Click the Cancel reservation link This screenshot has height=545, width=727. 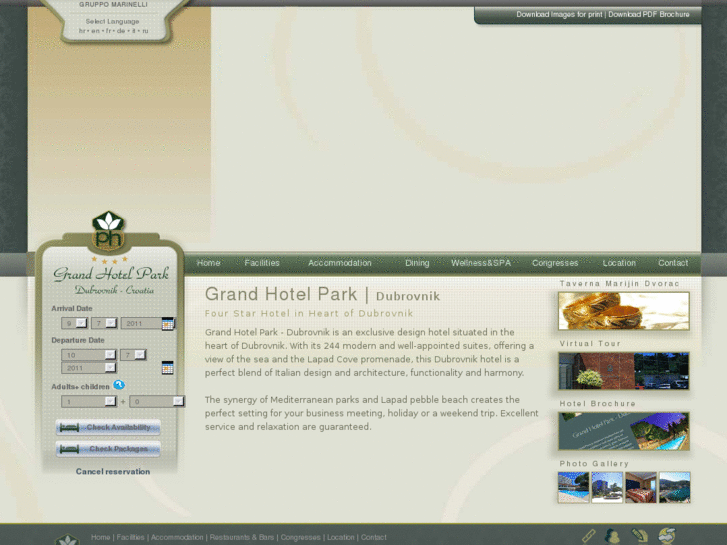pos(113,472)
